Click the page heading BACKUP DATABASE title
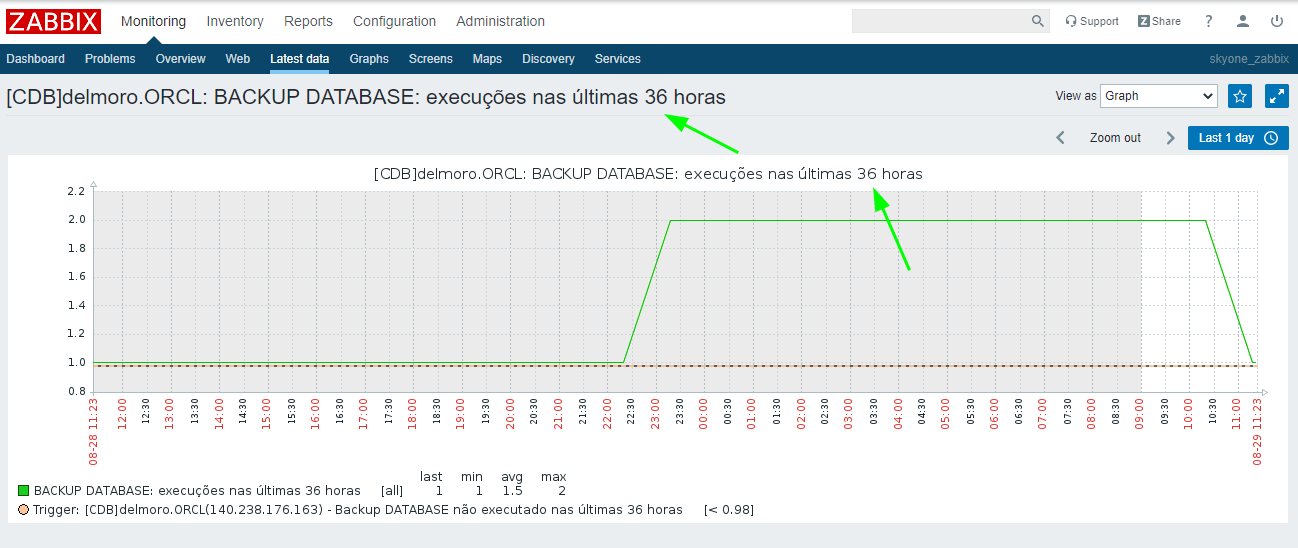Image resolution: width=1298 pixels, height=548 pixels. tap(366, 97)
